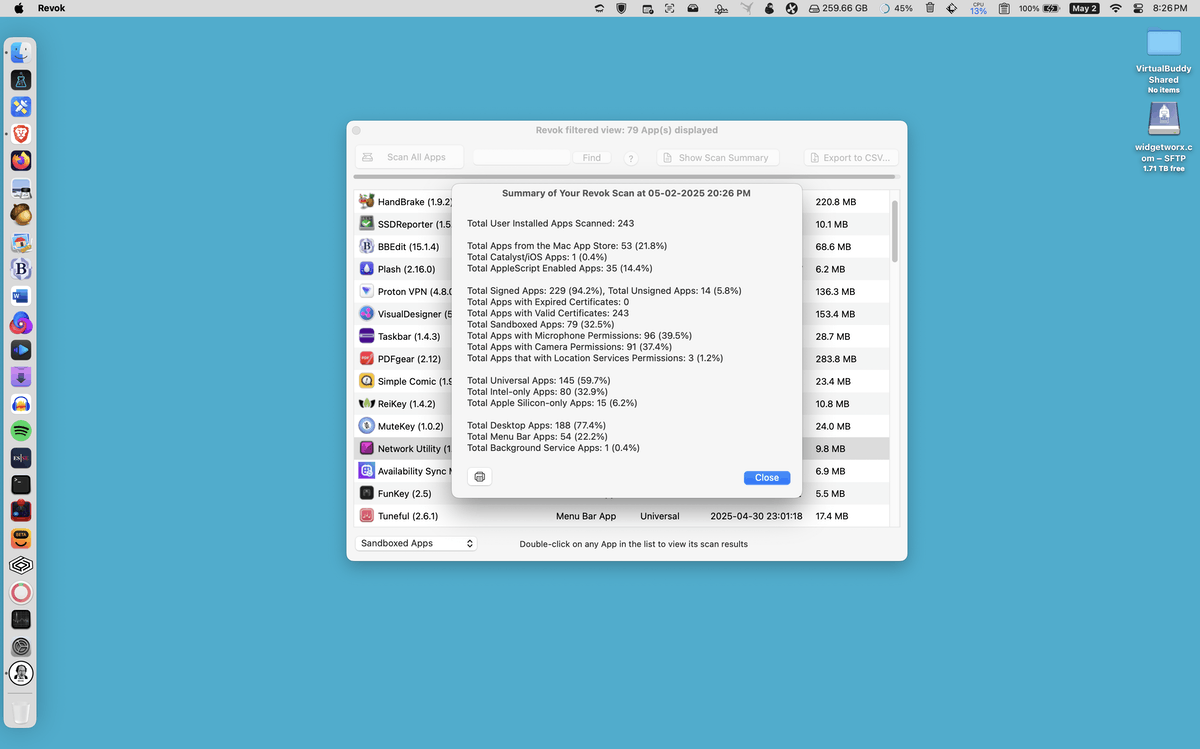
Task: Click the scan icon on Scan All Apps
Action: coord(368,157)
